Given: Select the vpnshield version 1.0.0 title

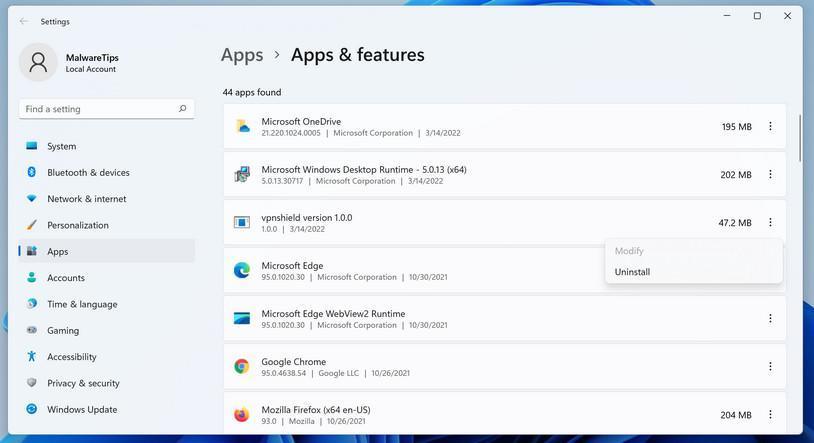Looking at the screenshot, I should click(307, 218).
